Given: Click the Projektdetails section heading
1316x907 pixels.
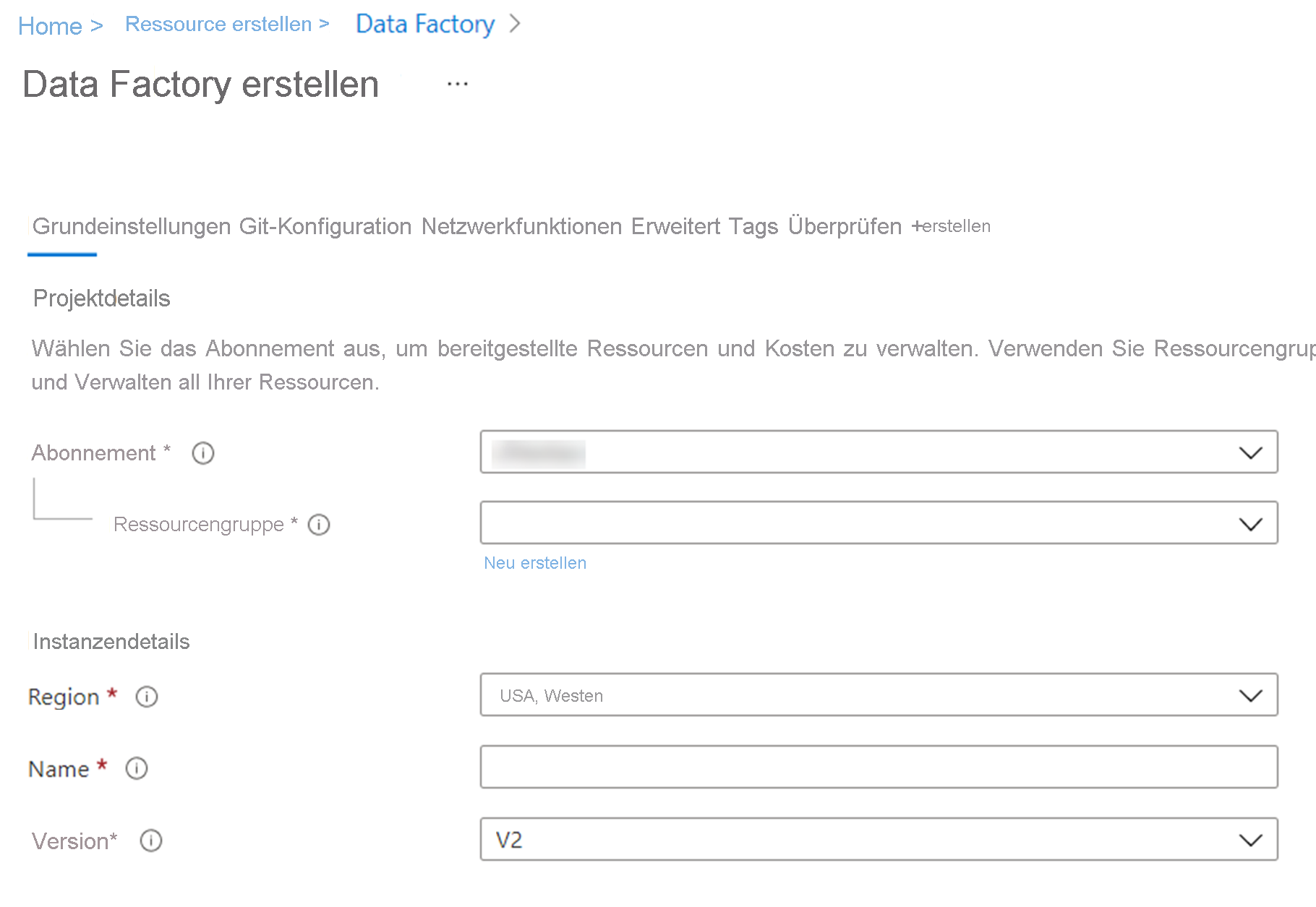Looking at the screenshot, I should [x=101, y=298].
